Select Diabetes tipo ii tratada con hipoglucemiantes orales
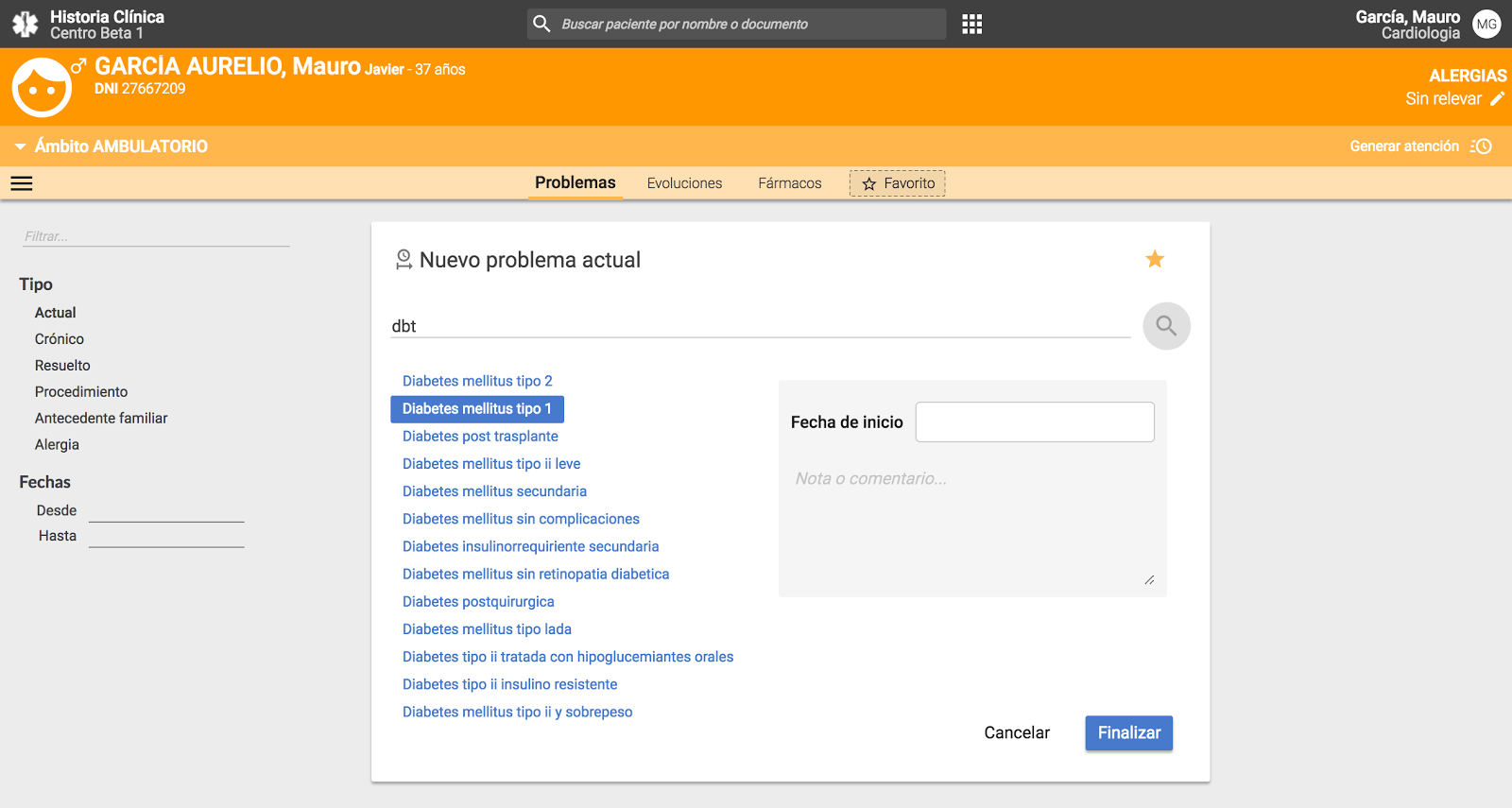Image resolution: width=1512 pixels, height=808 pixels. point(568,657)
